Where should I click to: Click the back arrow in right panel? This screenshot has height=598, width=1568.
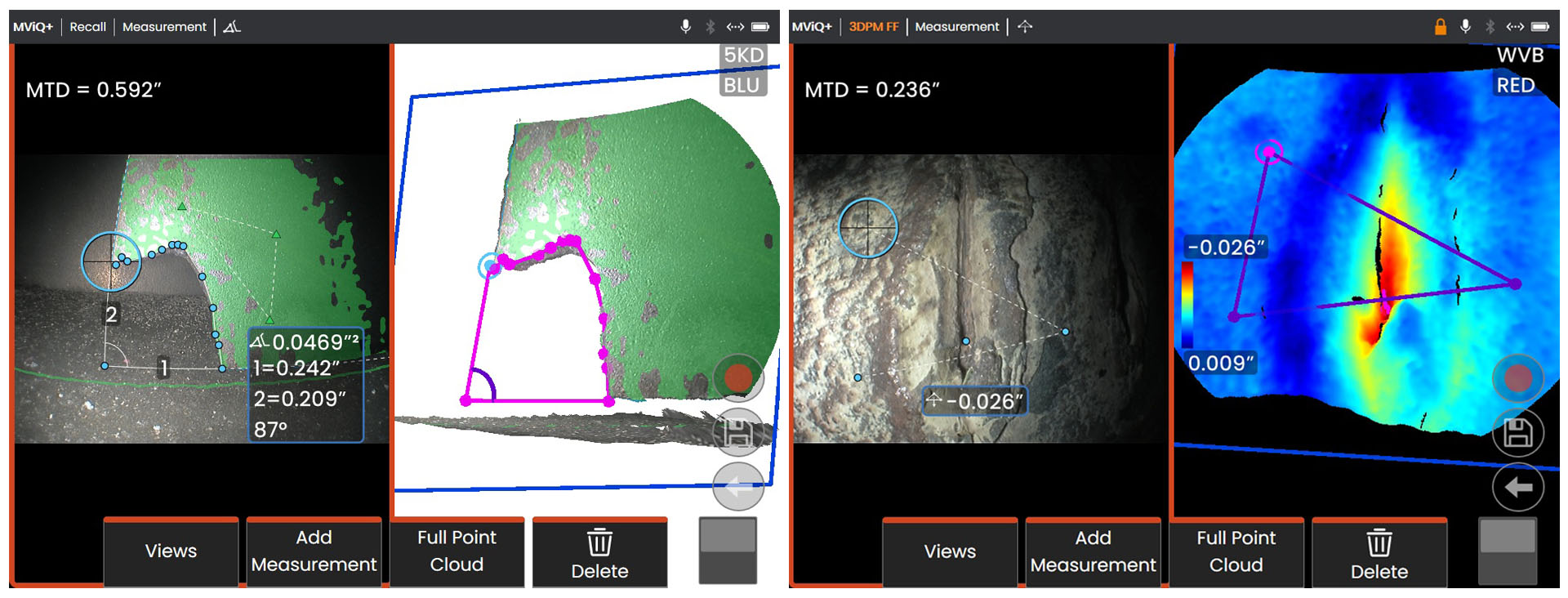[1517, 488]
